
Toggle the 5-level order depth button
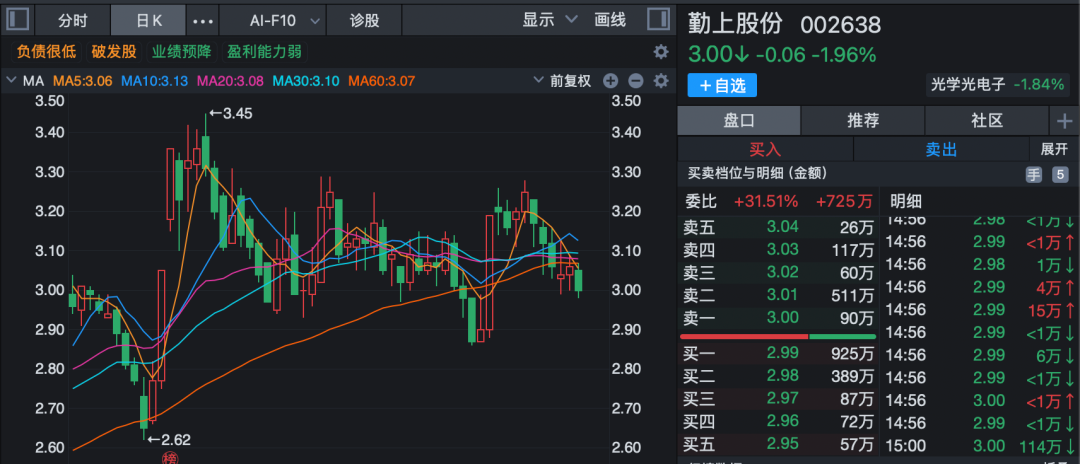click(x=1060, y=175)
